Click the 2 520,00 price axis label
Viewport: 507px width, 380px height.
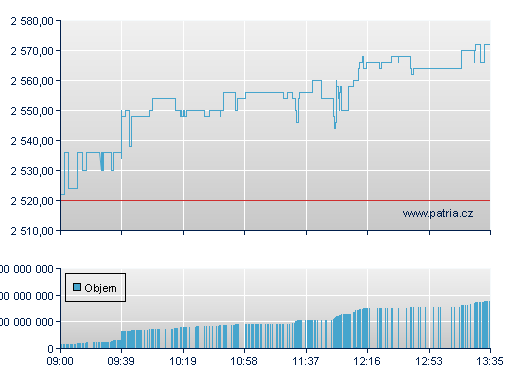point(32,201)
